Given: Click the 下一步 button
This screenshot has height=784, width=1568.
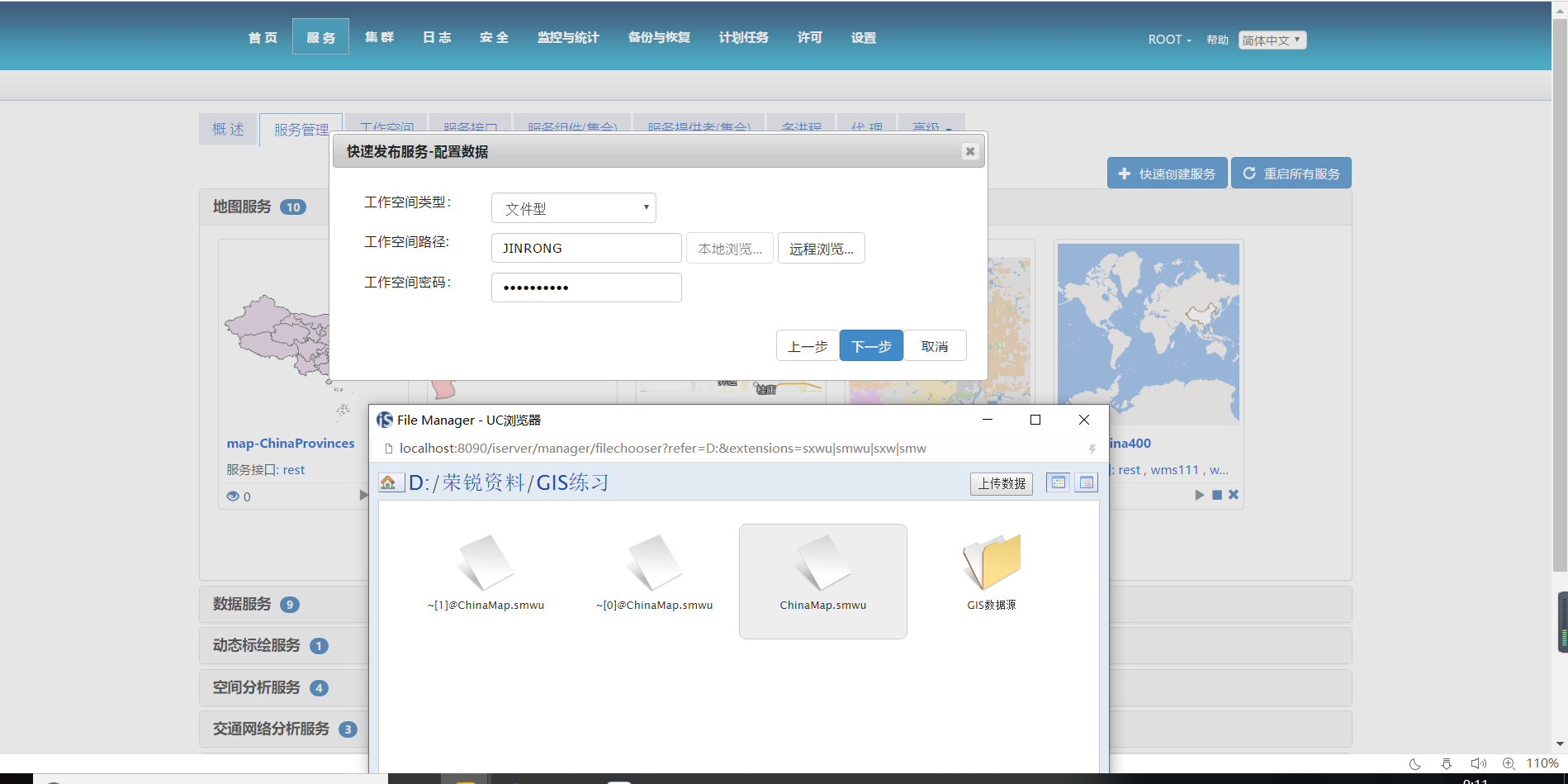Looking at the screenshot, I should click(x=870, y=345).
